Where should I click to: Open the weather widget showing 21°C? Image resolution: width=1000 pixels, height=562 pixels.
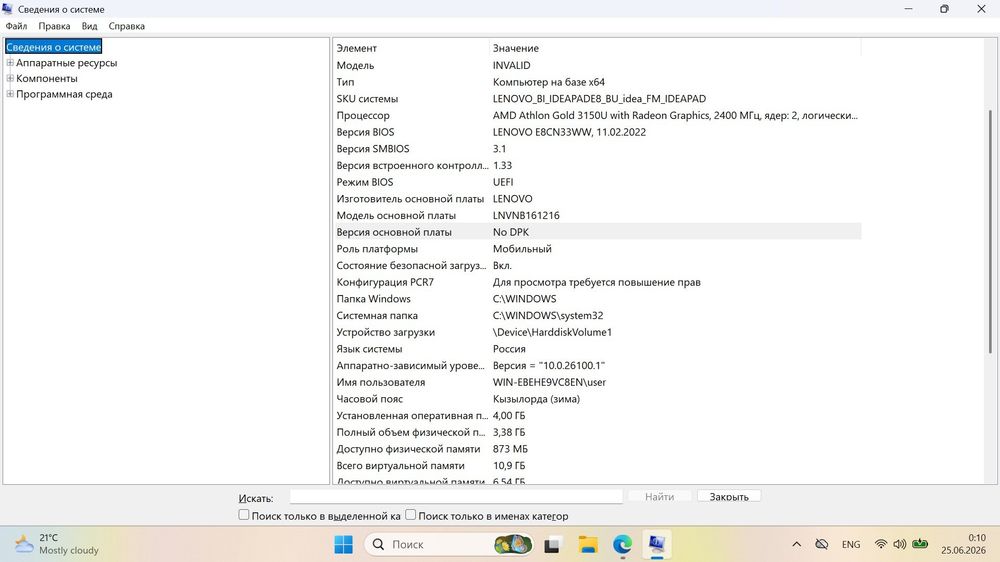57,544
